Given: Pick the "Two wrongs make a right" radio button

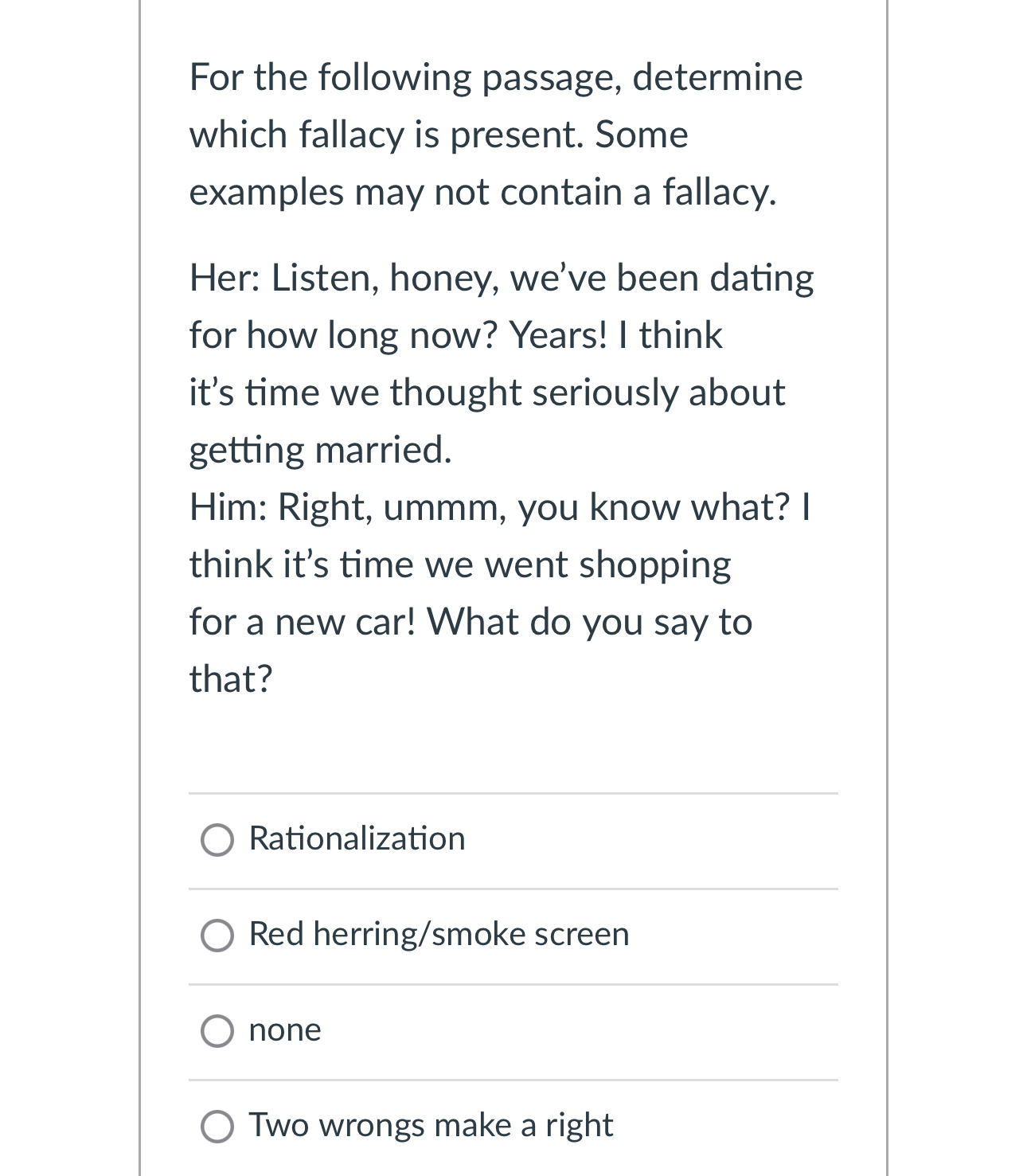Looking at the screenshot, I should (x=217, y=1127).
